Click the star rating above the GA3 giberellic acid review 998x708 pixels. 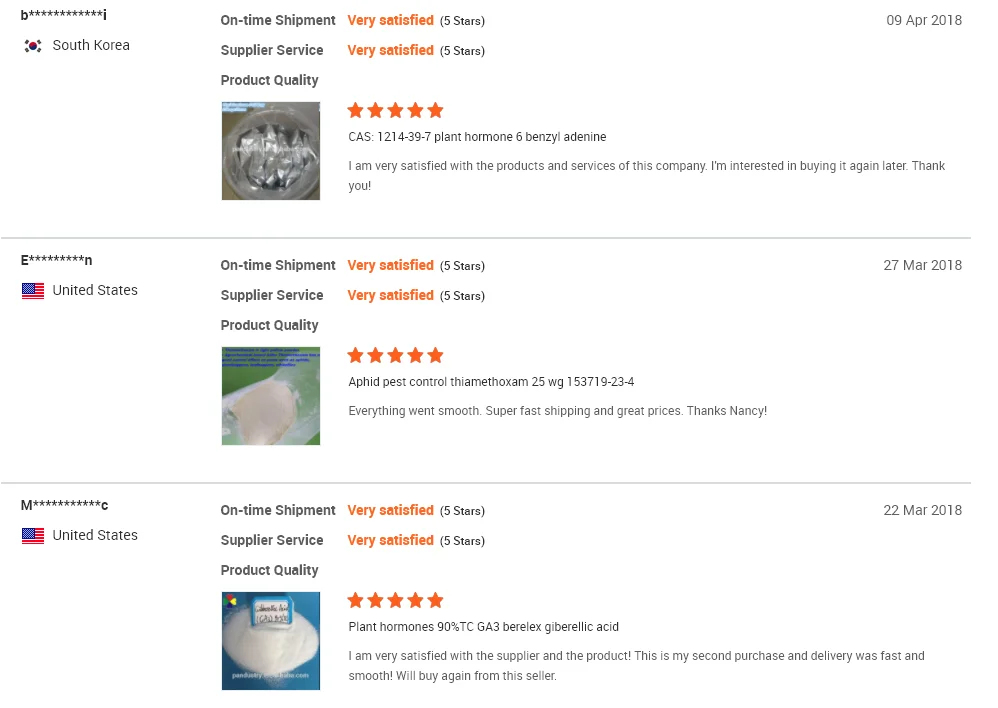pos(395,601)
